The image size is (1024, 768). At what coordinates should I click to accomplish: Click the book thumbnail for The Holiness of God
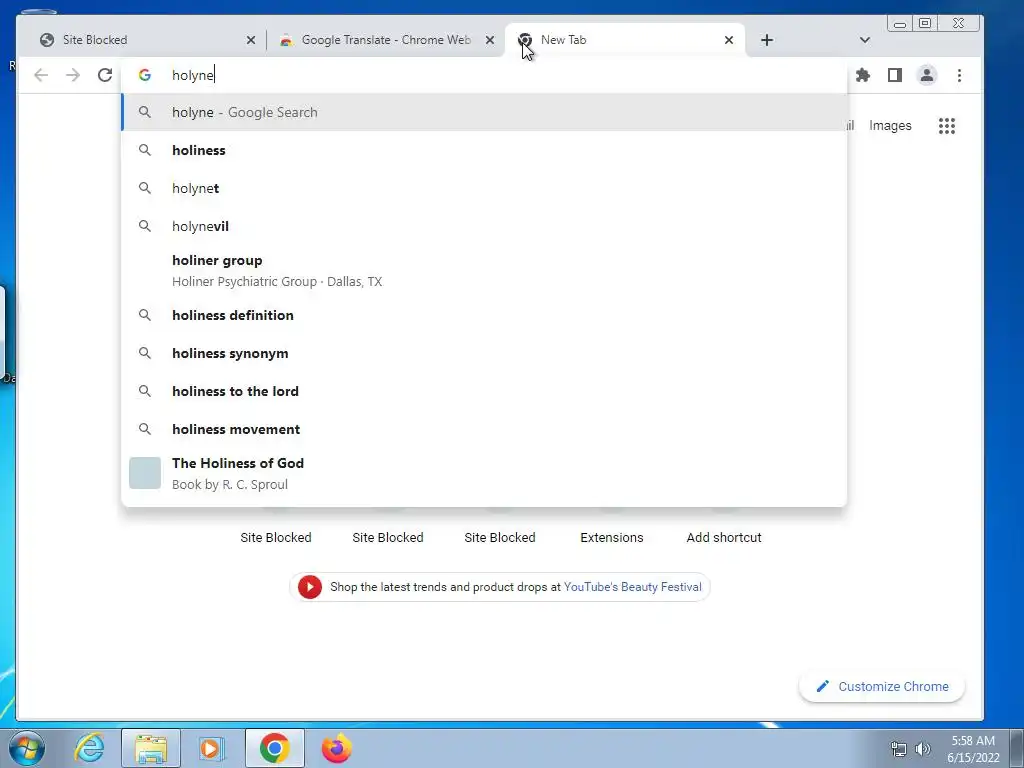coord(145,473)
